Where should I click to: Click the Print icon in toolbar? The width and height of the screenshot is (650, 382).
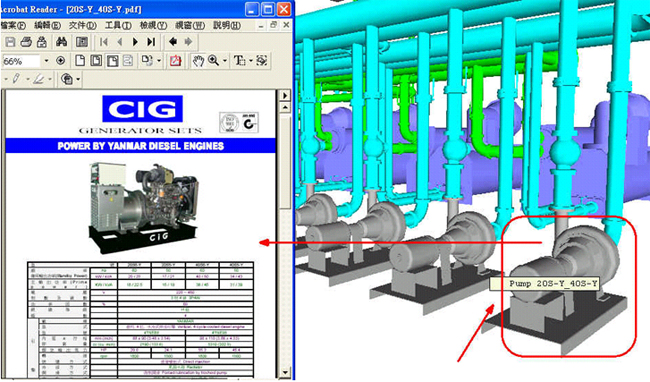pyautogui.click(x=26, y=42)
